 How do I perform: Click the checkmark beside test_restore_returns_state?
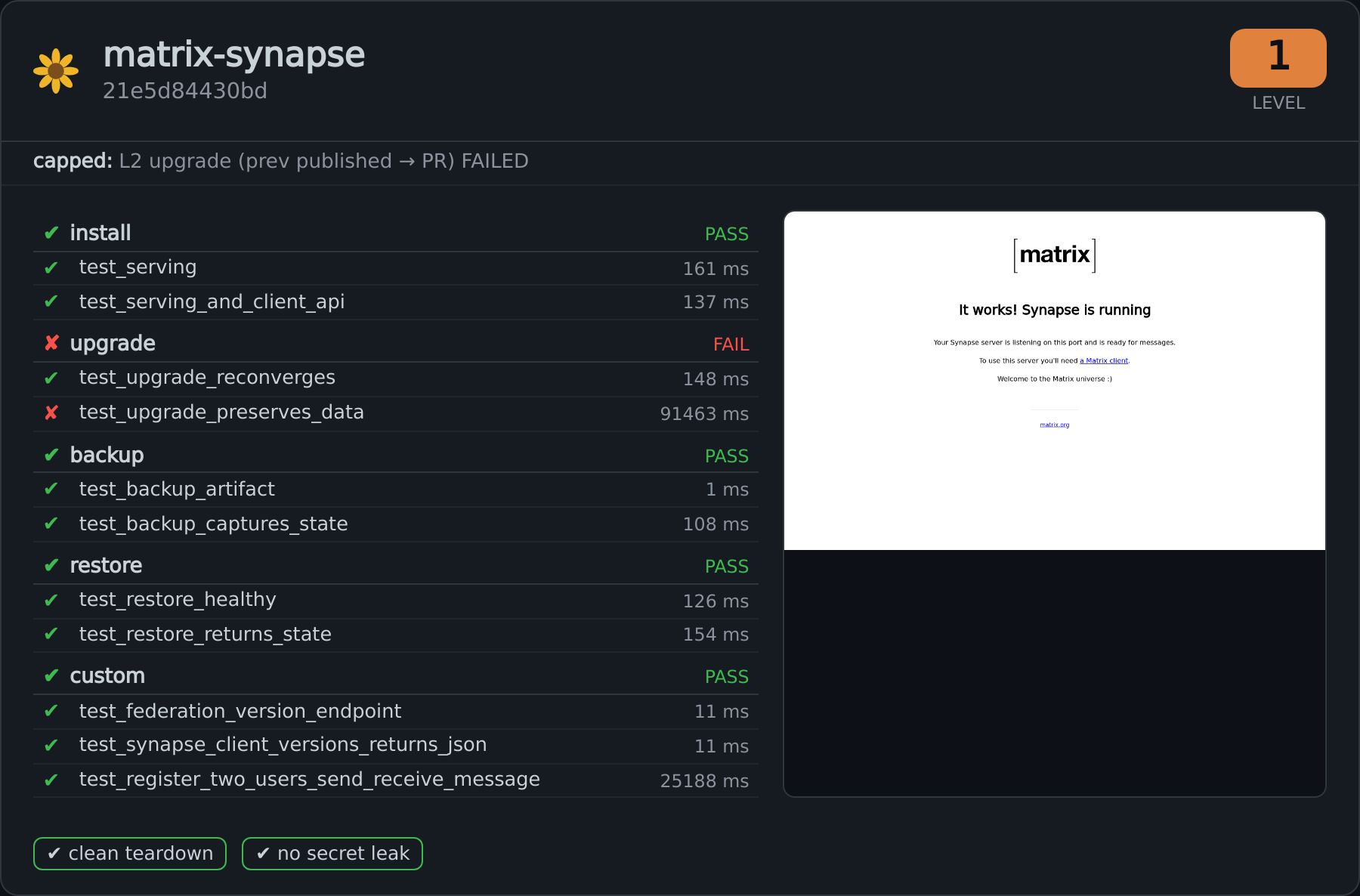[51, 635]
